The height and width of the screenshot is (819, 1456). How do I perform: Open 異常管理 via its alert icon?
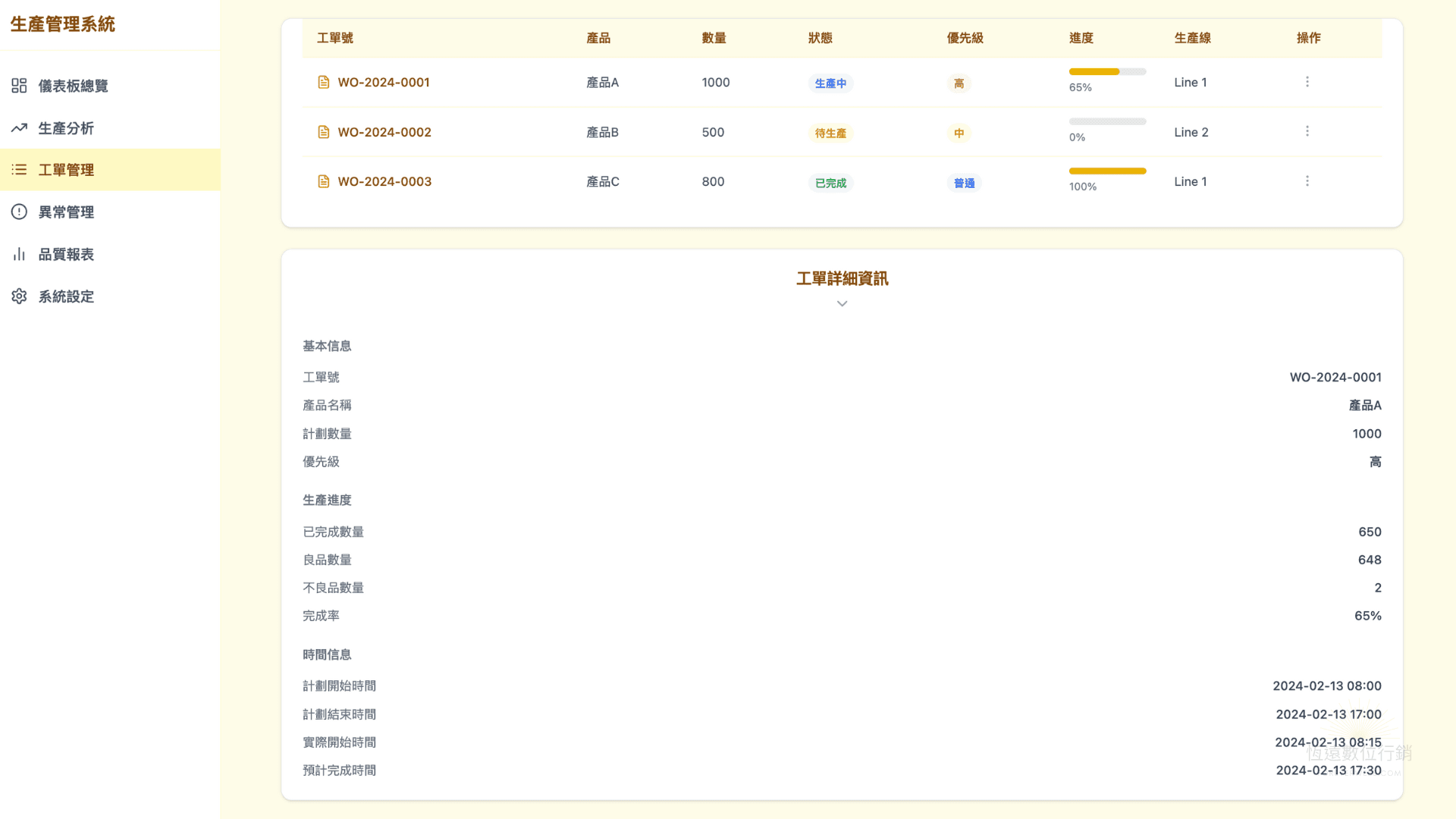(19, 212)
